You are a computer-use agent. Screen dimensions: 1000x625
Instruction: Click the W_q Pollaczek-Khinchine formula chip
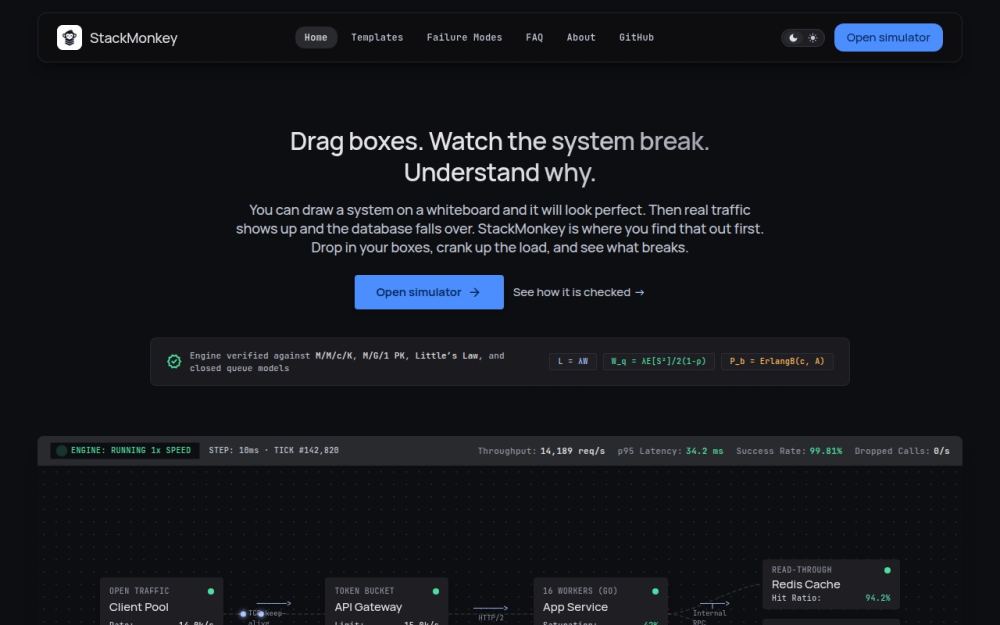tap(658, 362)
